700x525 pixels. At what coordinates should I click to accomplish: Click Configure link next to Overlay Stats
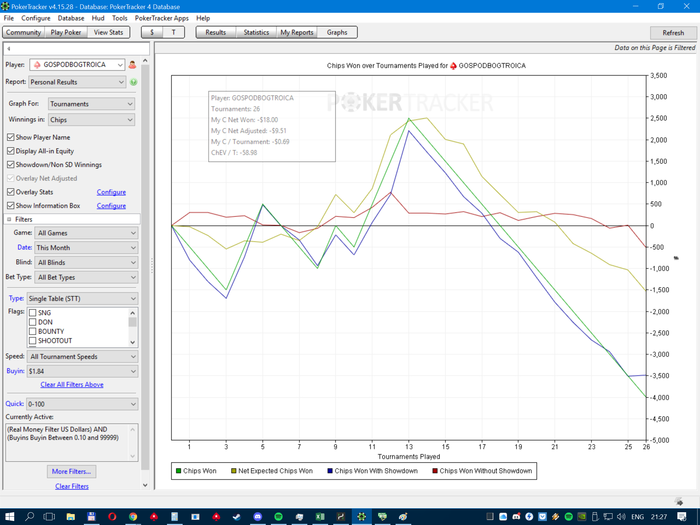pos(111,192)
